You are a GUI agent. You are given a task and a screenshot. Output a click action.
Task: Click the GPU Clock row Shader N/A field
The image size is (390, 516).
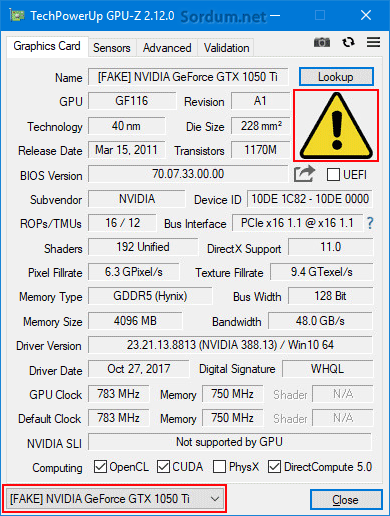[x=343, y=394]
